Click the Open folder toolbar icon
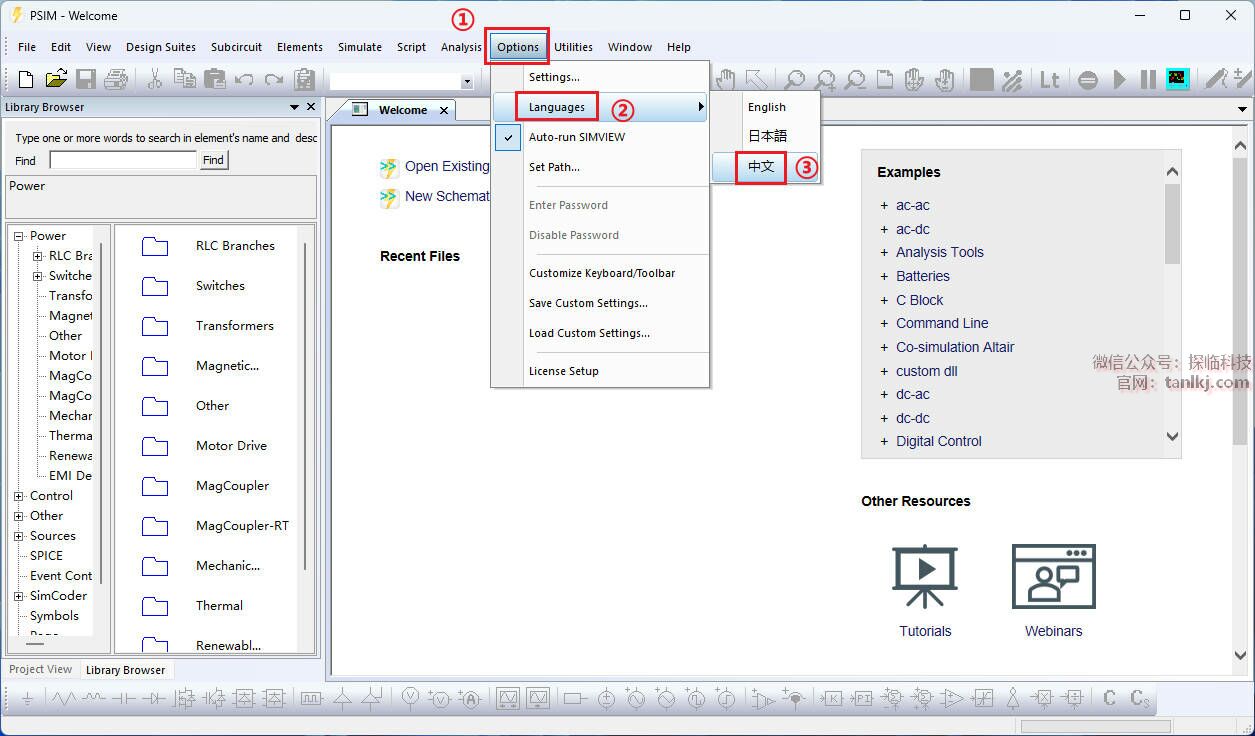This screenshot has height=736, width=1255. click(x=56, y=79)
